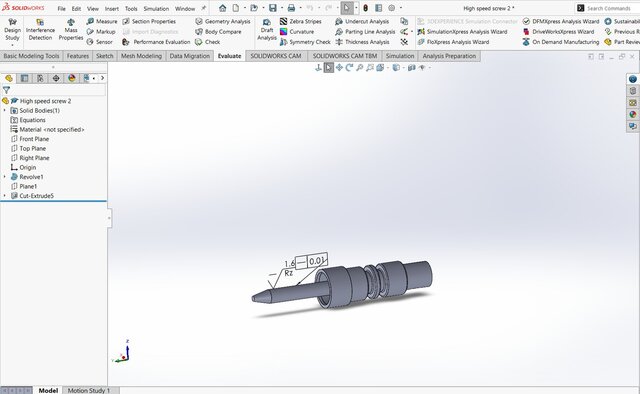Switch to the SOLIDWORKS CAM tab

(x=276, y=56)
